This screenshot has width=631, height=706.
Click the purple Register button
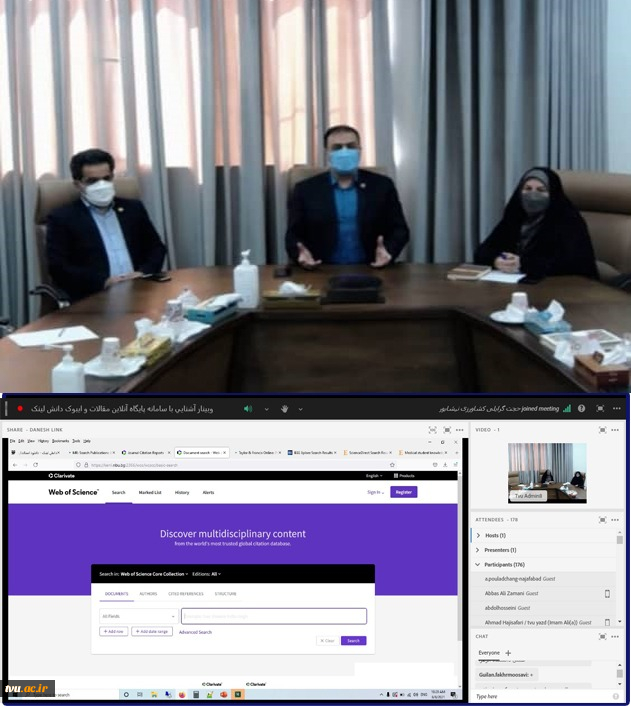pyautogui.click(x=404, y=492)
